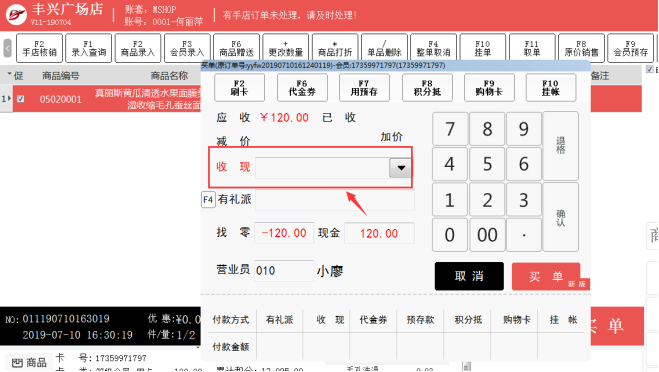659x372 pixels.
Task: Click the 确认 confirm key
Action: pyautogui.click(x=561, y=217)
